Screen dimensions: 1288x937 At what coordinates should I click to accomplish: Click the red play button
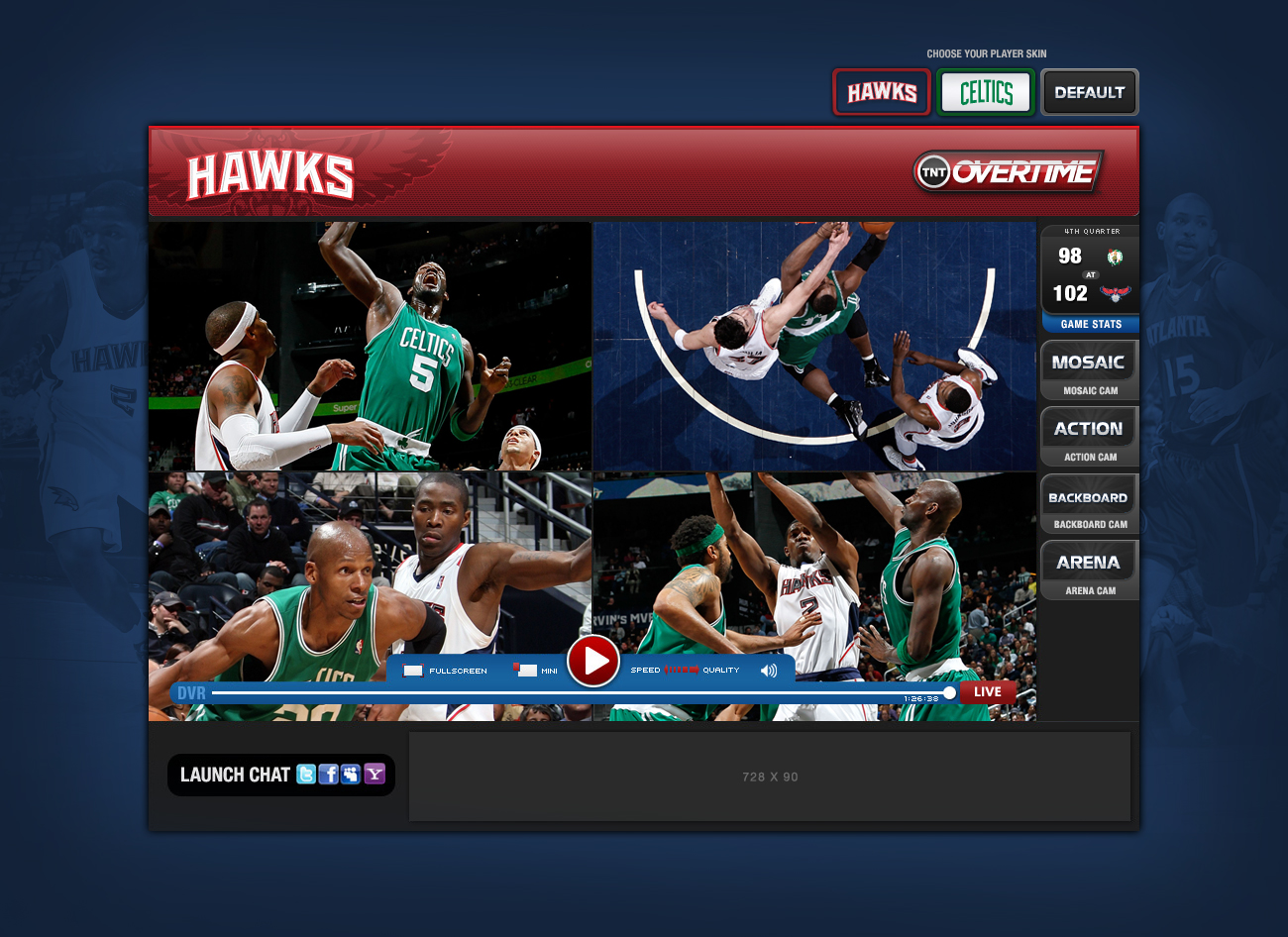click(x=593, y=661)
